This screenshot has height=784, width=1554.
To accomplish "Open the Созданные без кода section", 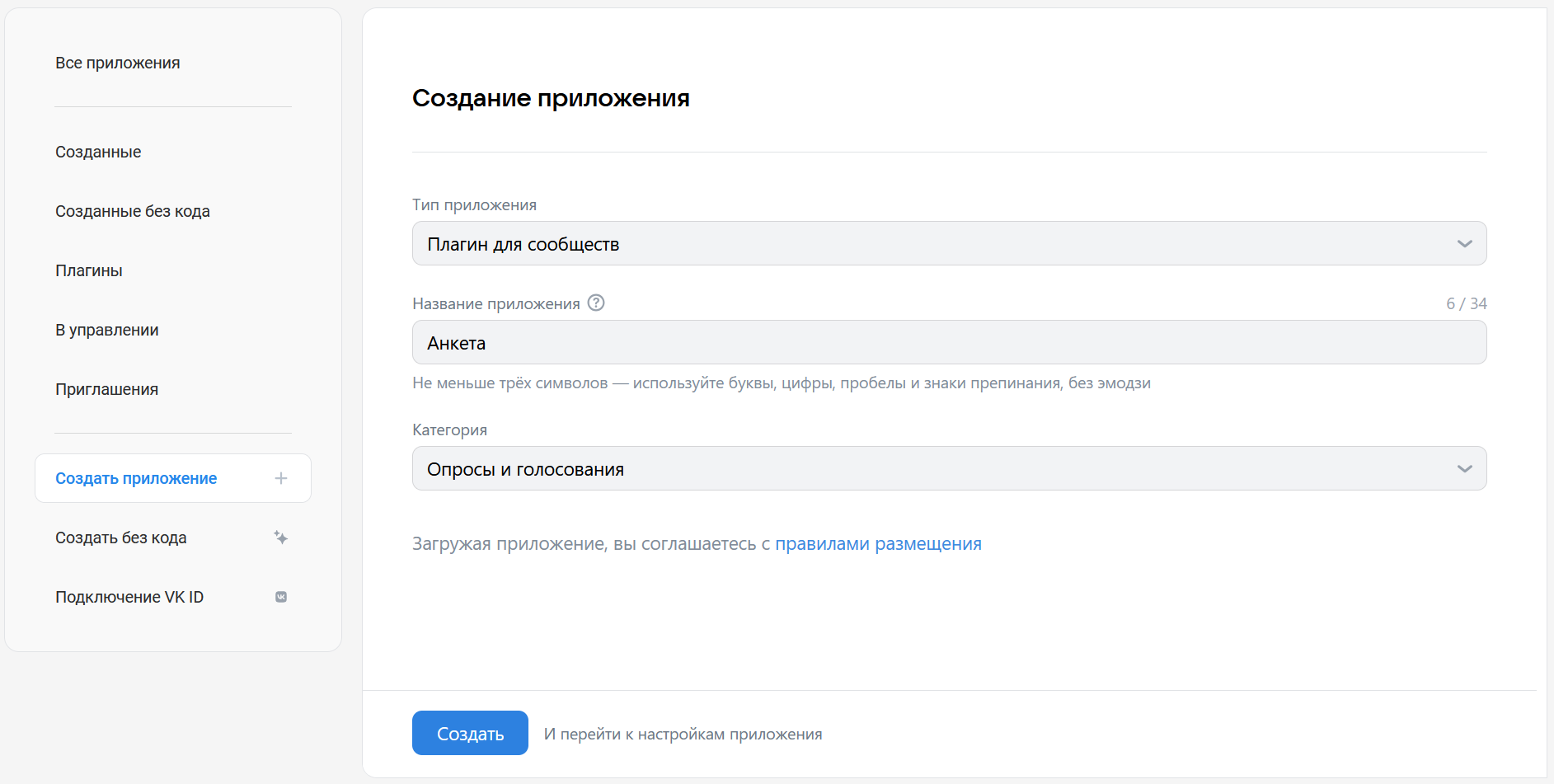I will click(x=132, y=211).
